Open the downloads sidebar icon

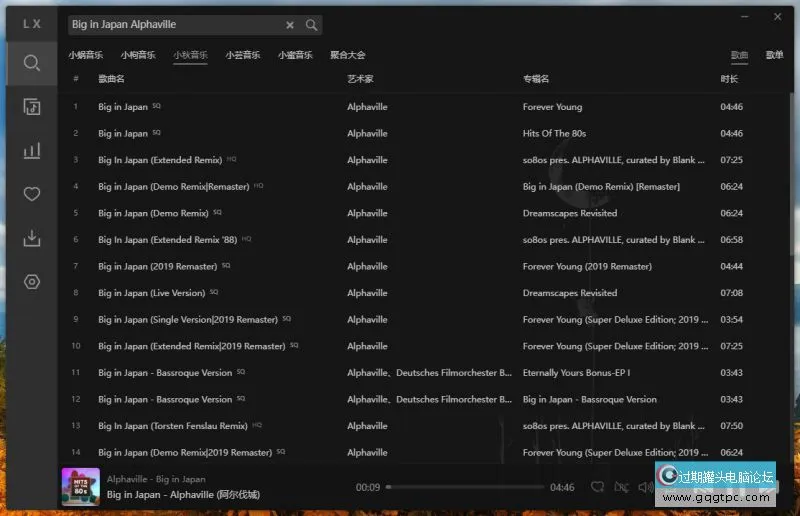[x=32, y=238]
